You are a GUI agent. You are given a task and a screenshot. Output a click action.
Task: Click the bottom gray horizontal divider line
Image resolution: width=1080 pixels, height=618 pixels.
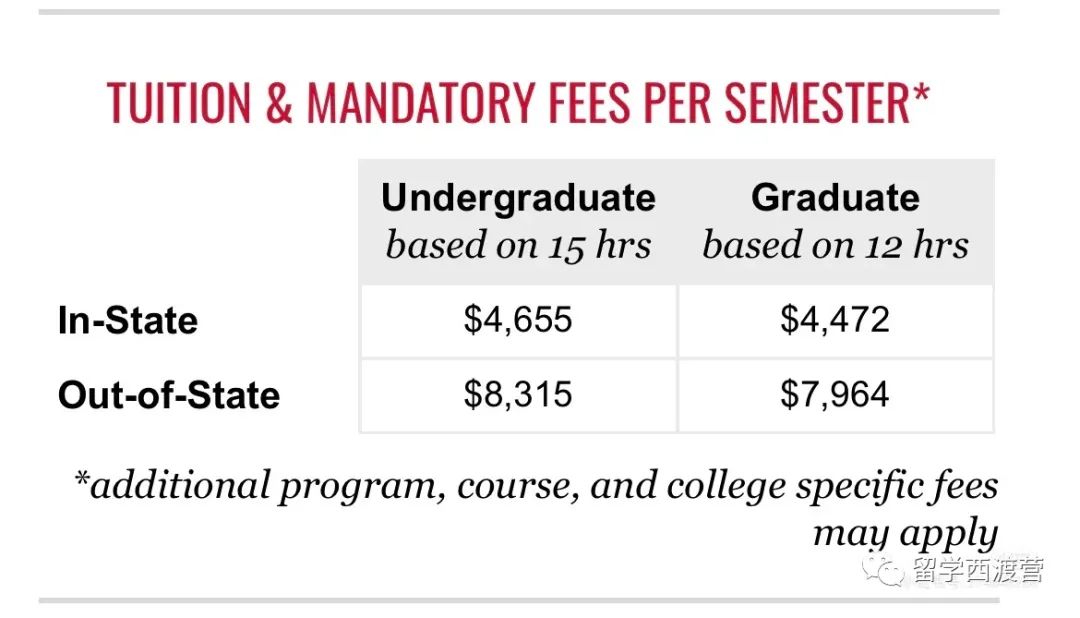click(519, 601)
